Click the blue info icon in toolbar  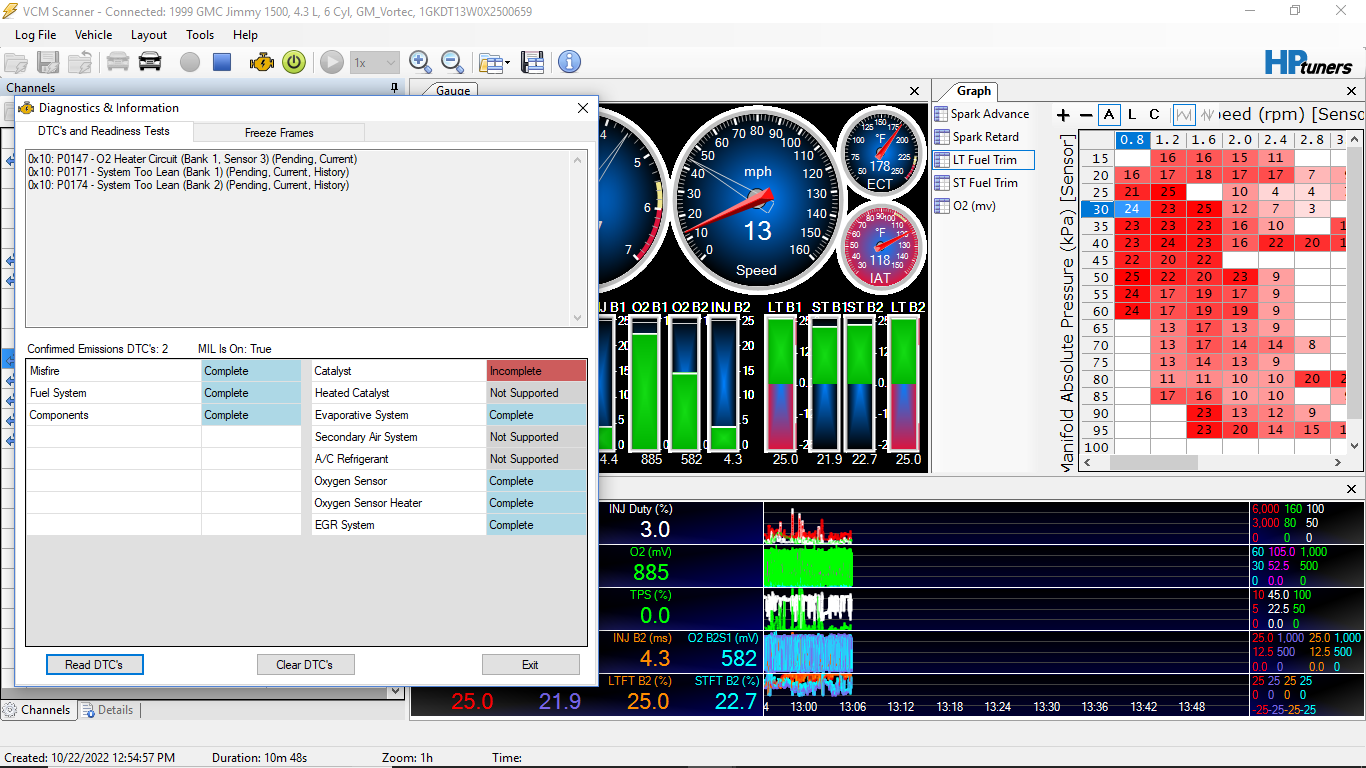pyautogui.click(x=569, y=62)
